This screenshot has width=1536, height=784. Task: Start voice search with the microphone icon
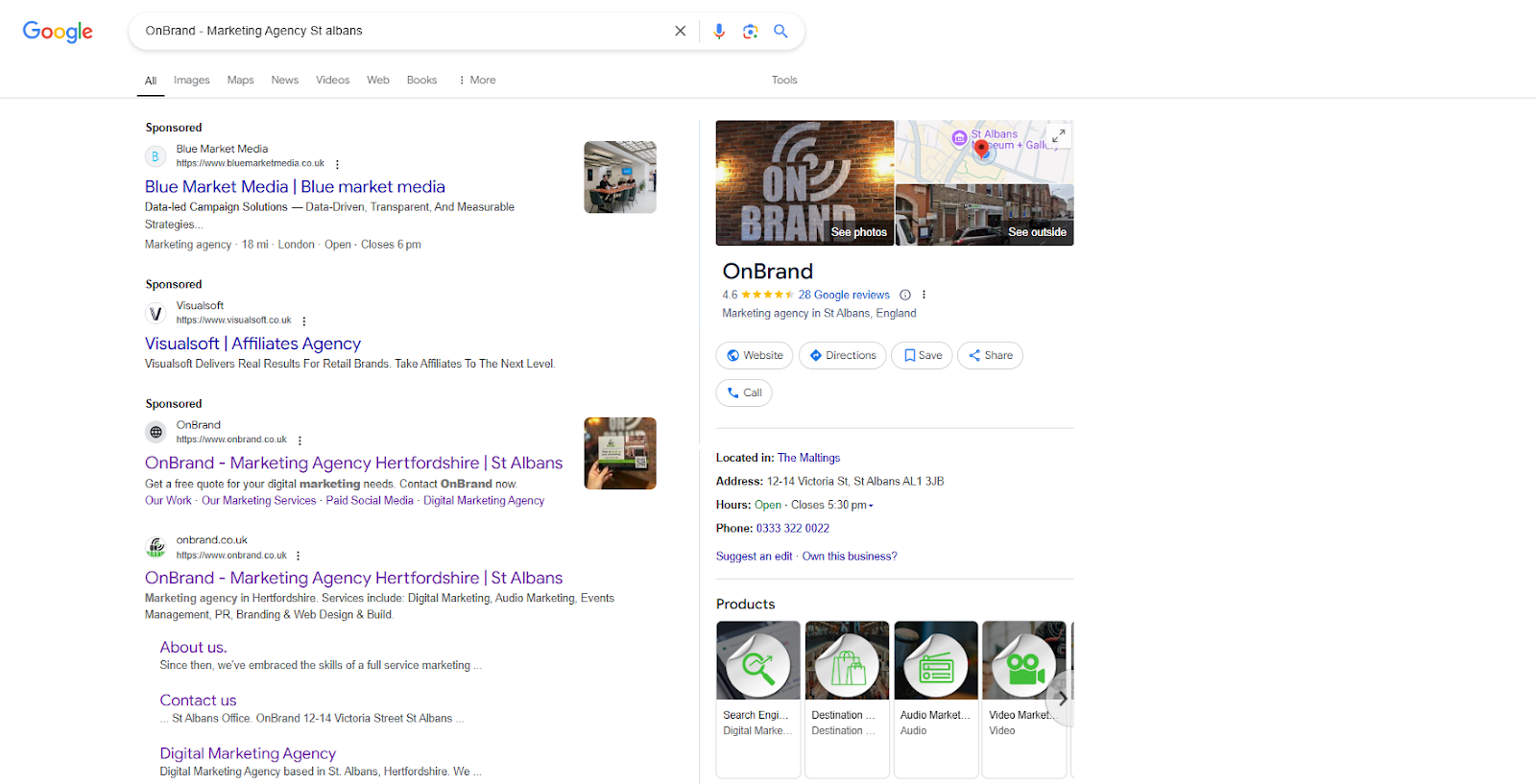coord(719,31)
